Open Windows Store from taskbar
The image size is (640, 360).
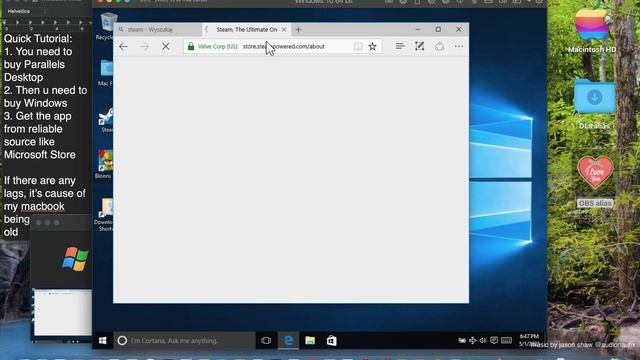pyautogui.click(x=331, y=340)
